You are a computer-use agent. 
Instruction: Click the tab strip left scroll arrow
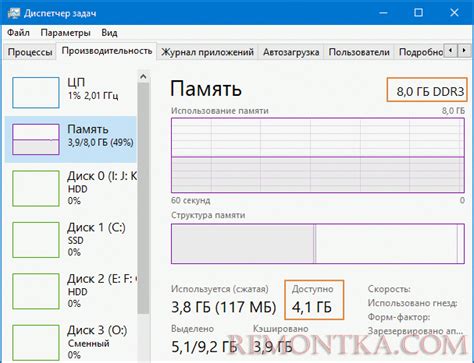451,51
